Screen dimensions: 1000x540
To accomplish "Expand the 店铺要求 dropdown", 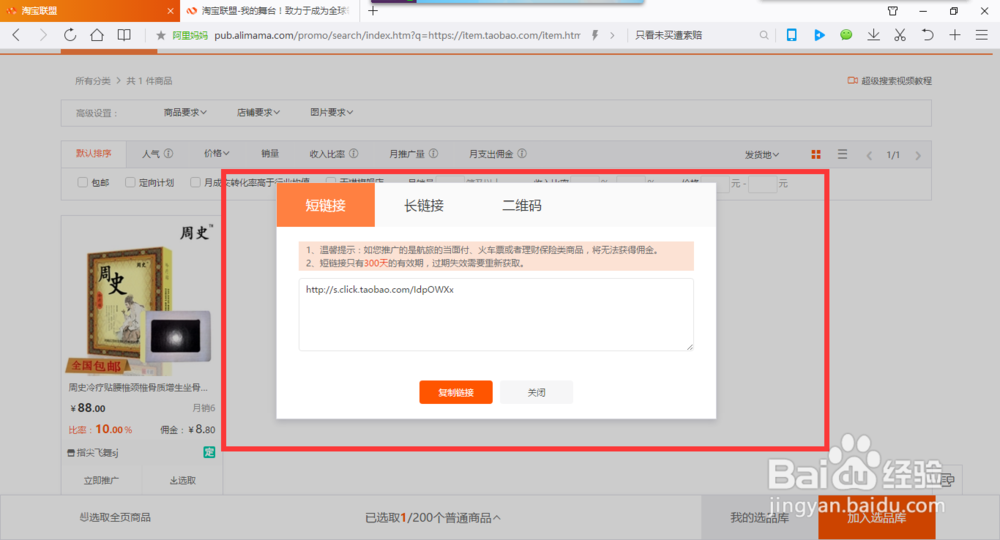I will (258, 112).
